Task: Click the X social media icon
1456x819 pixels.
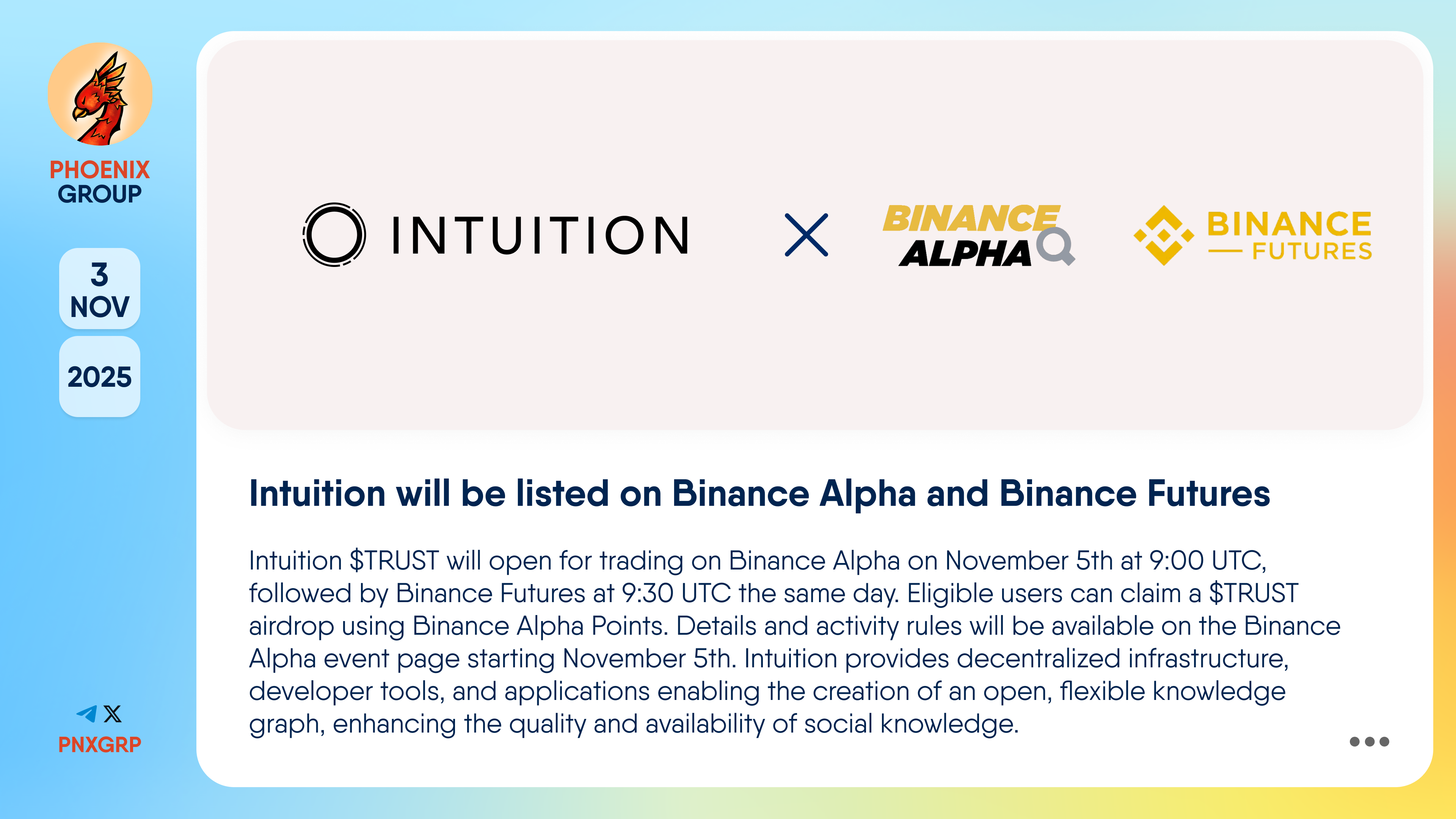Action: (113, 713)
